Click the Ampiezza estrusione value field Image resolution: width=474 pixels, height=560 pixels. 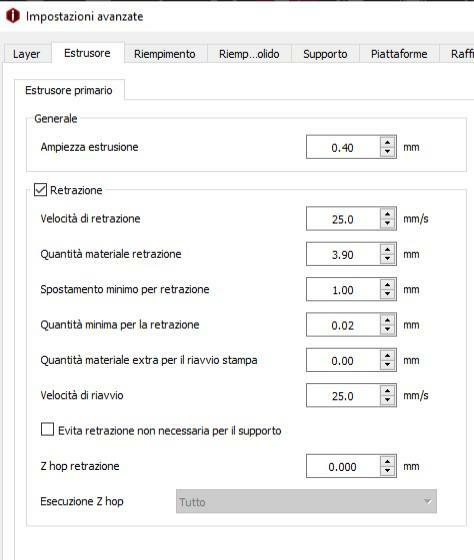(343, 147)
